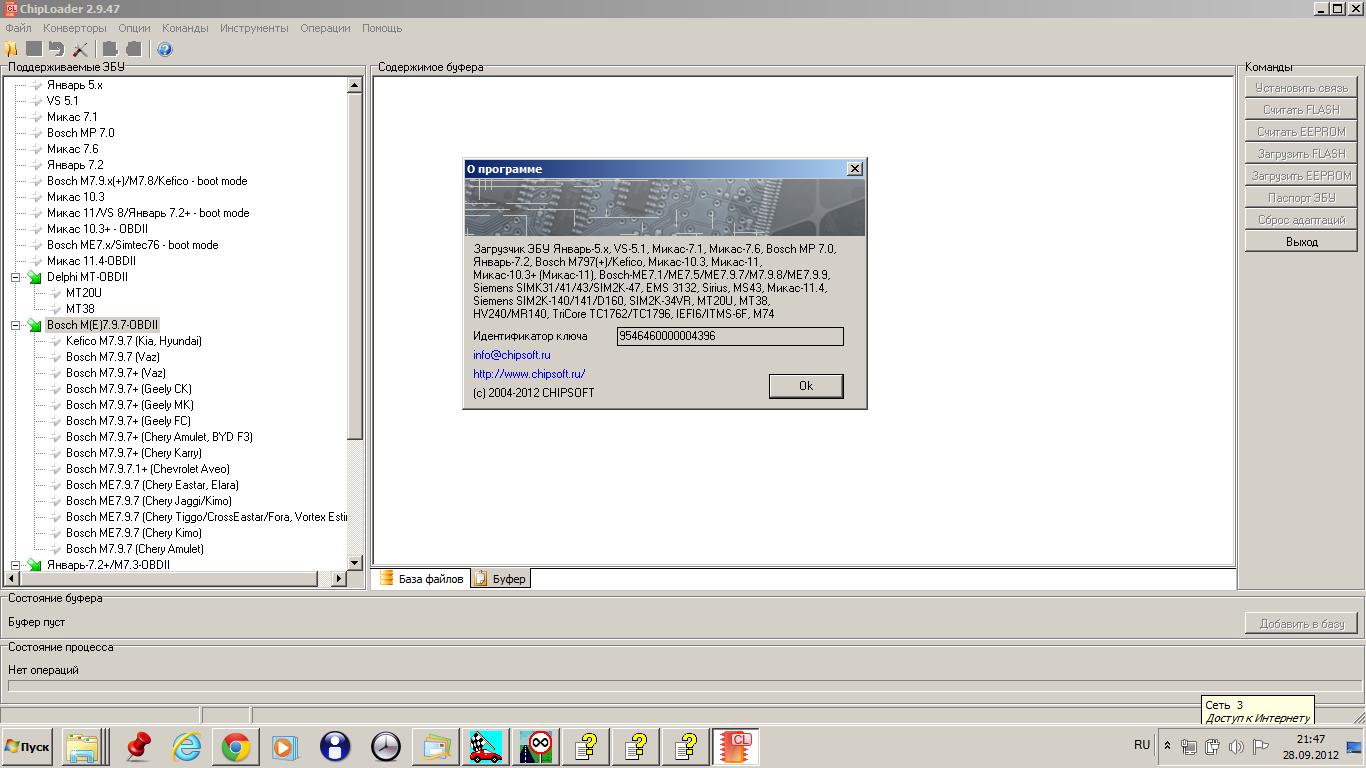Open Windows Explorer from the taskbar
The image size is (1366, 768).
[x=83, y=747]
